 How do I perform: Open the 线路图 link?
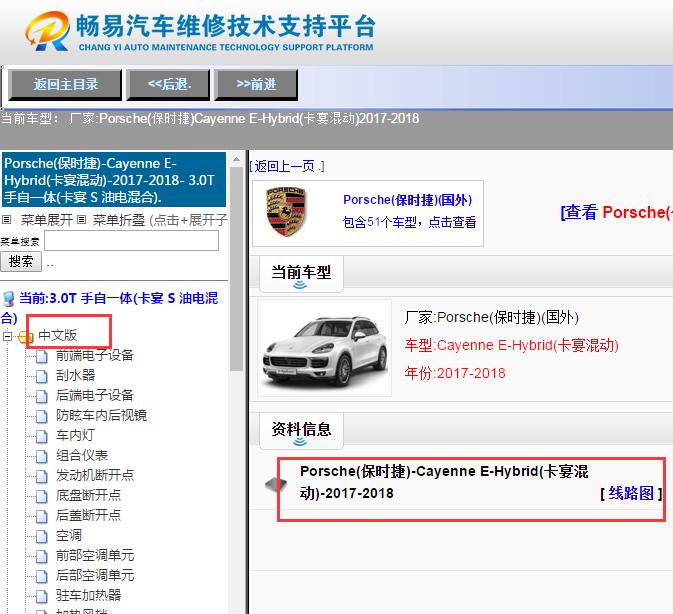coord(631,493)
